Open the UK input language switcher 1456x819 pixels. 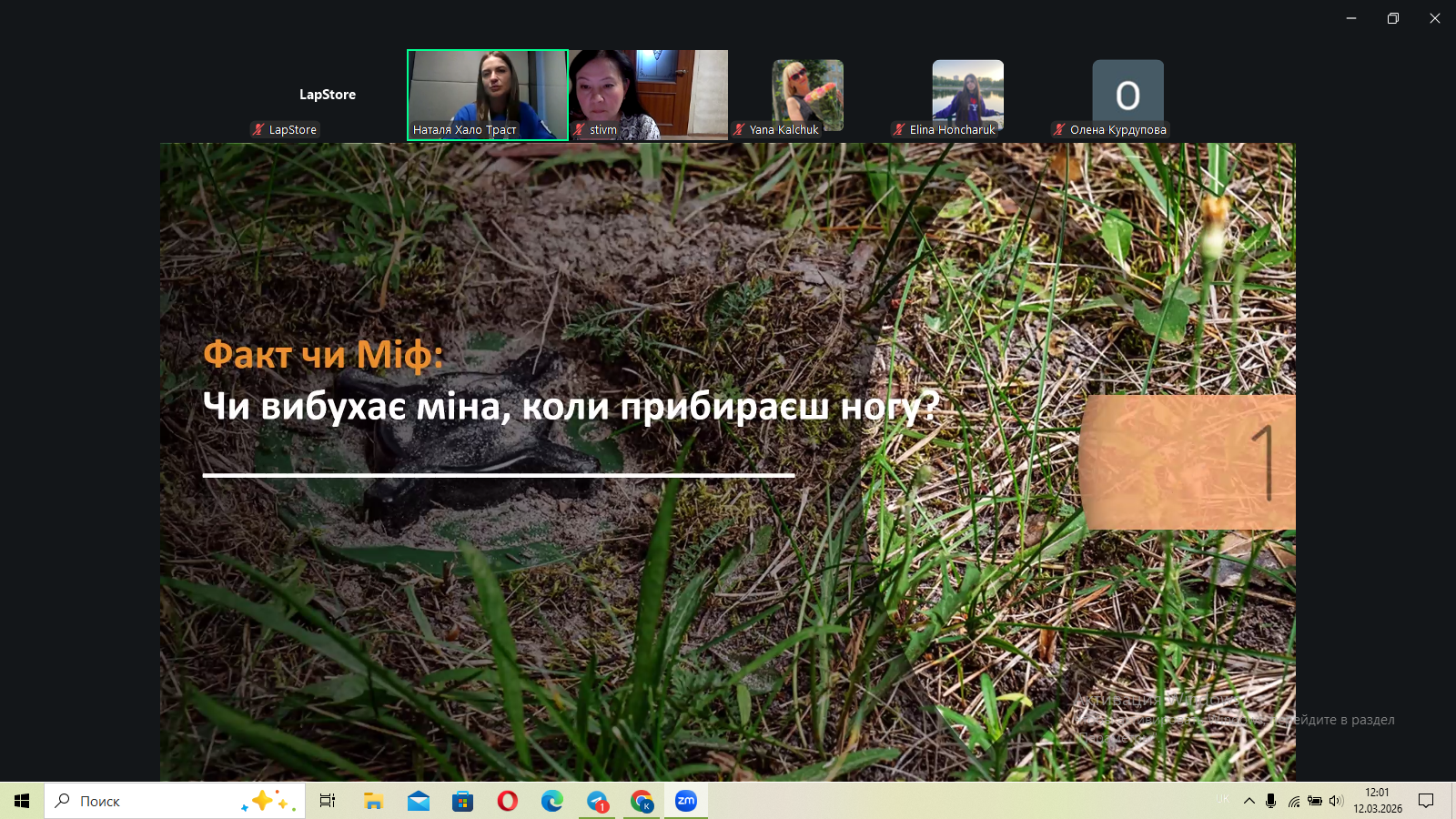point(1222,799)
